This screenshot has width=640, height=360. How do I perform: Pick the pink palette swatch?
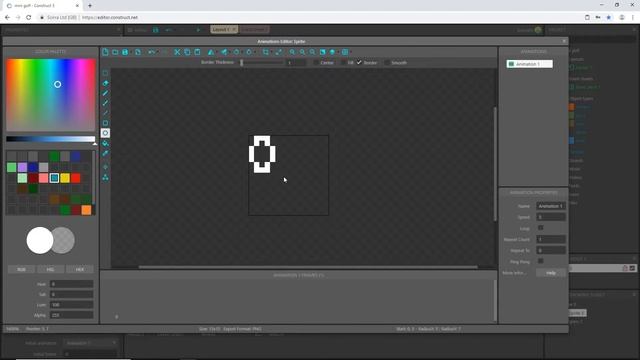point(44,178)
